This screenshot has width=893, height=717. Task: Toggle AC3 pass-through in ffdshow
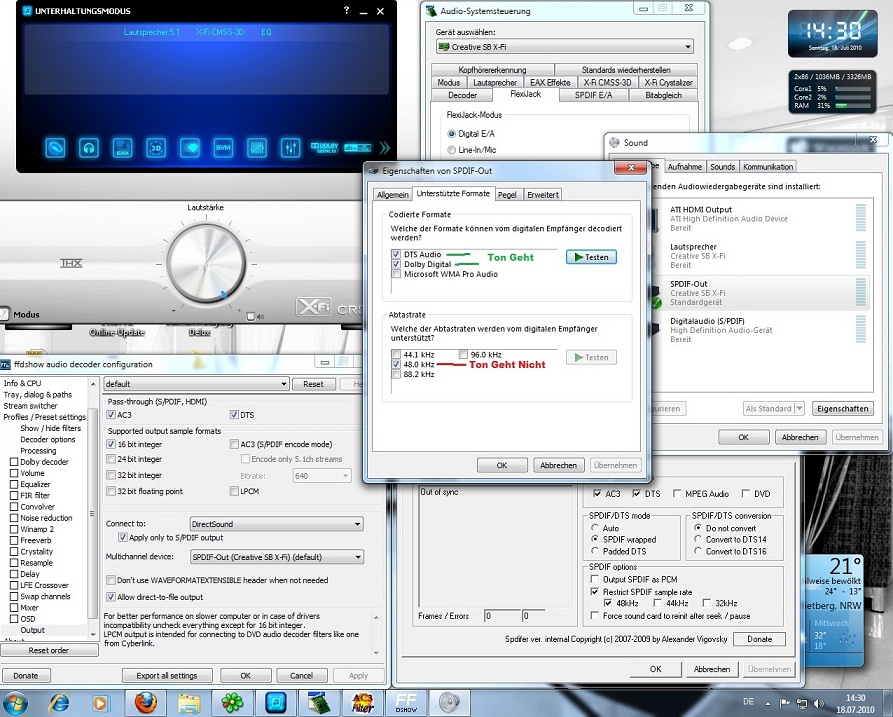111,415
